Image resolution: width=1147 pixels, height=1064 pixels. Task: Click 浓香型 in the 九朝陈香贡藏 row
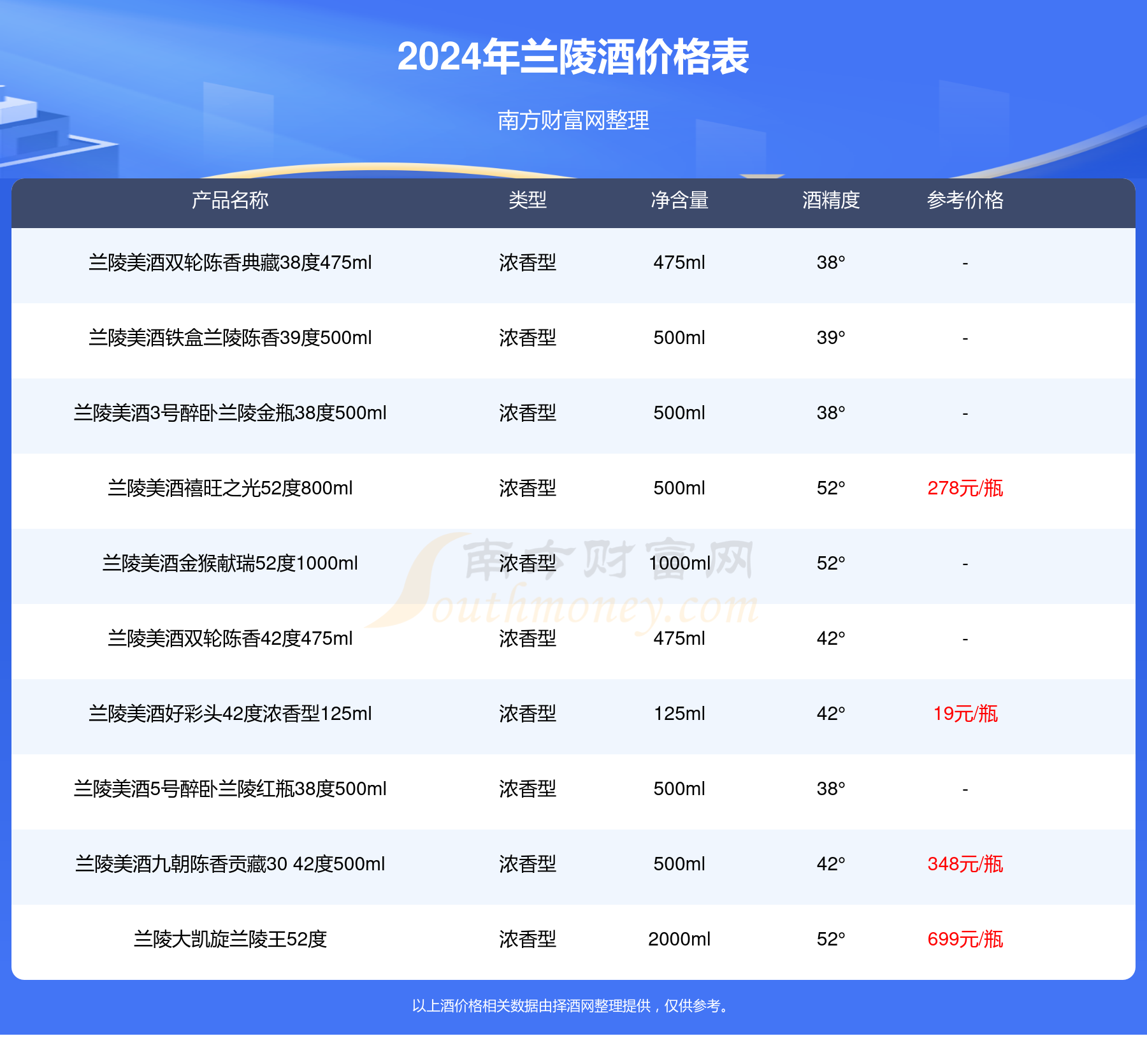528,864
